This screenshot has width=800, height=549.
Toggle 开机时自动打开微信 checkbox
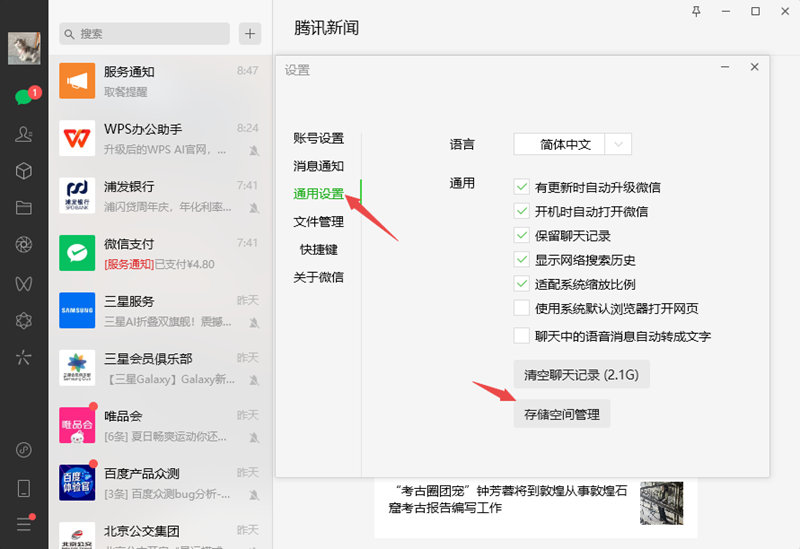click(521, 211)
